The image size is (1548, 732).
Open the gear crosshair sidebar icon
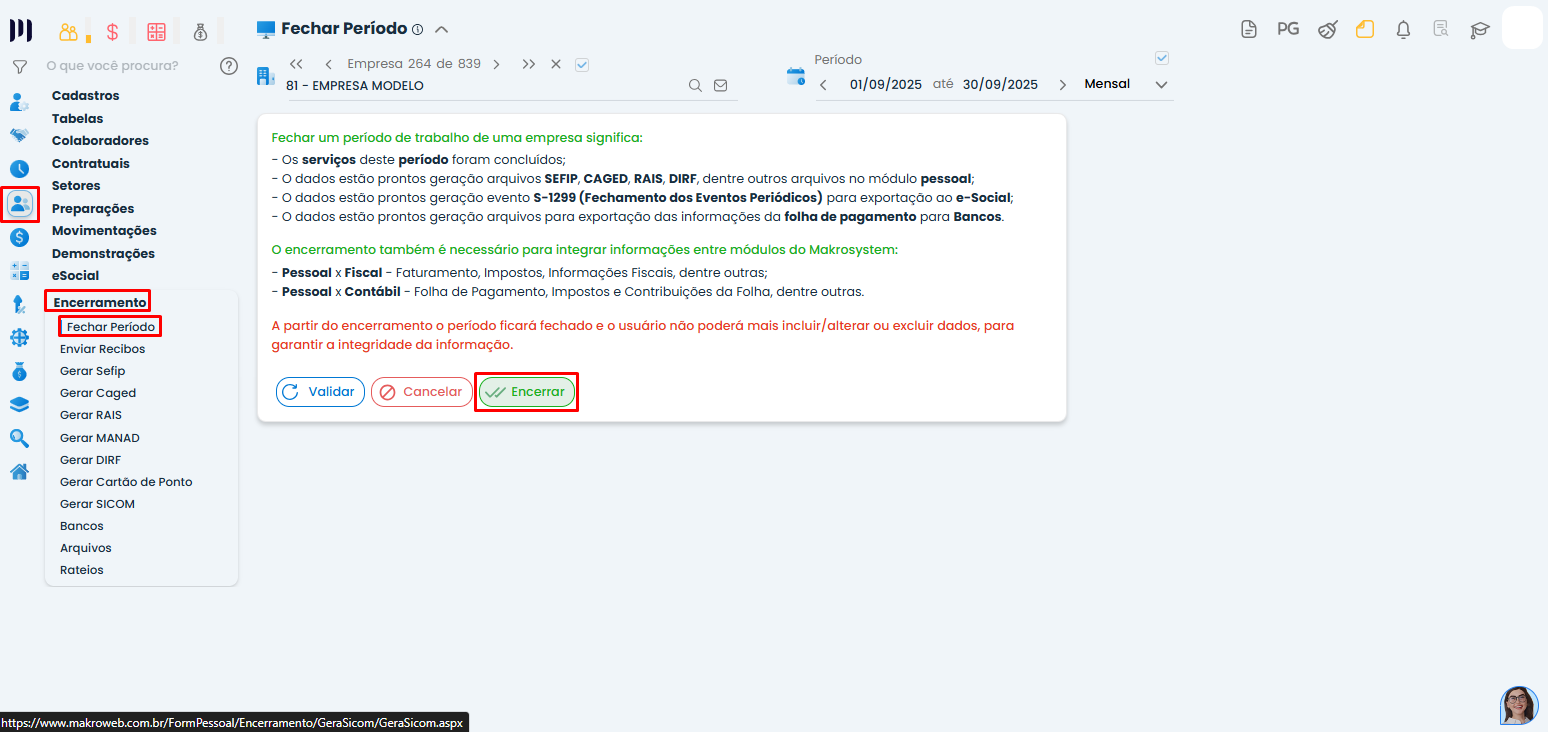(19, 338)
